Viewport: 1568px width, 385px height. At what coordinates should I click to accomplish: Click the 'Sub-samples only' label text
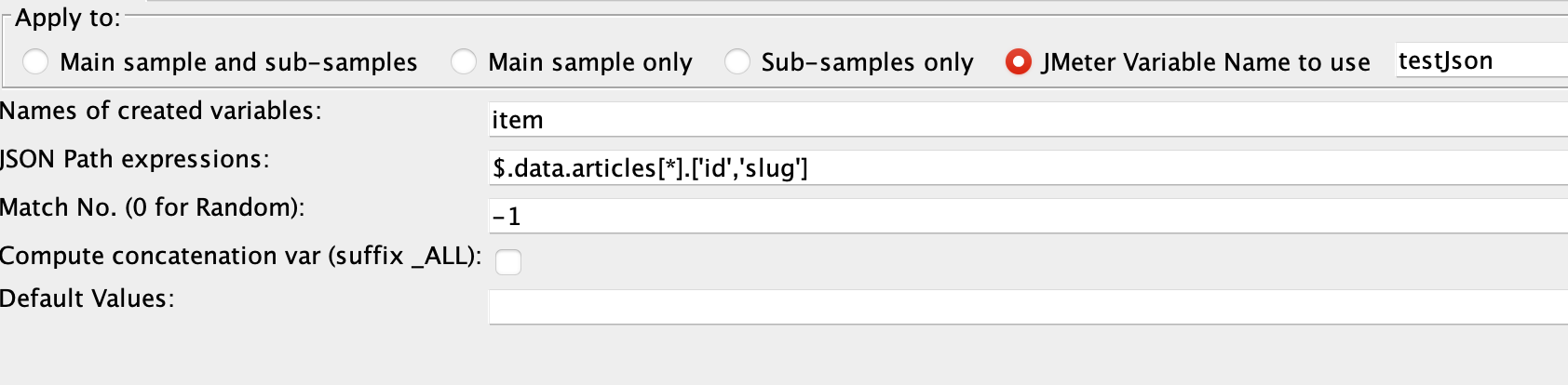tap(867, 62)
